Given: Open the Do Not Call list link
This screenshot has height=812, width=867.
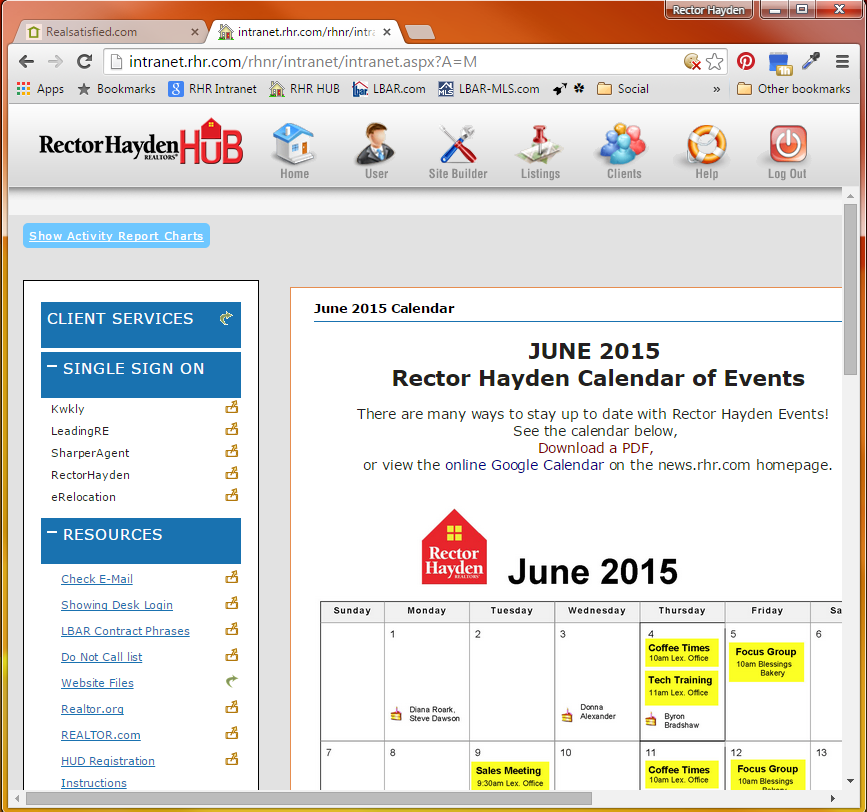Looking at the screenshot, I should (x=101, y=657).
